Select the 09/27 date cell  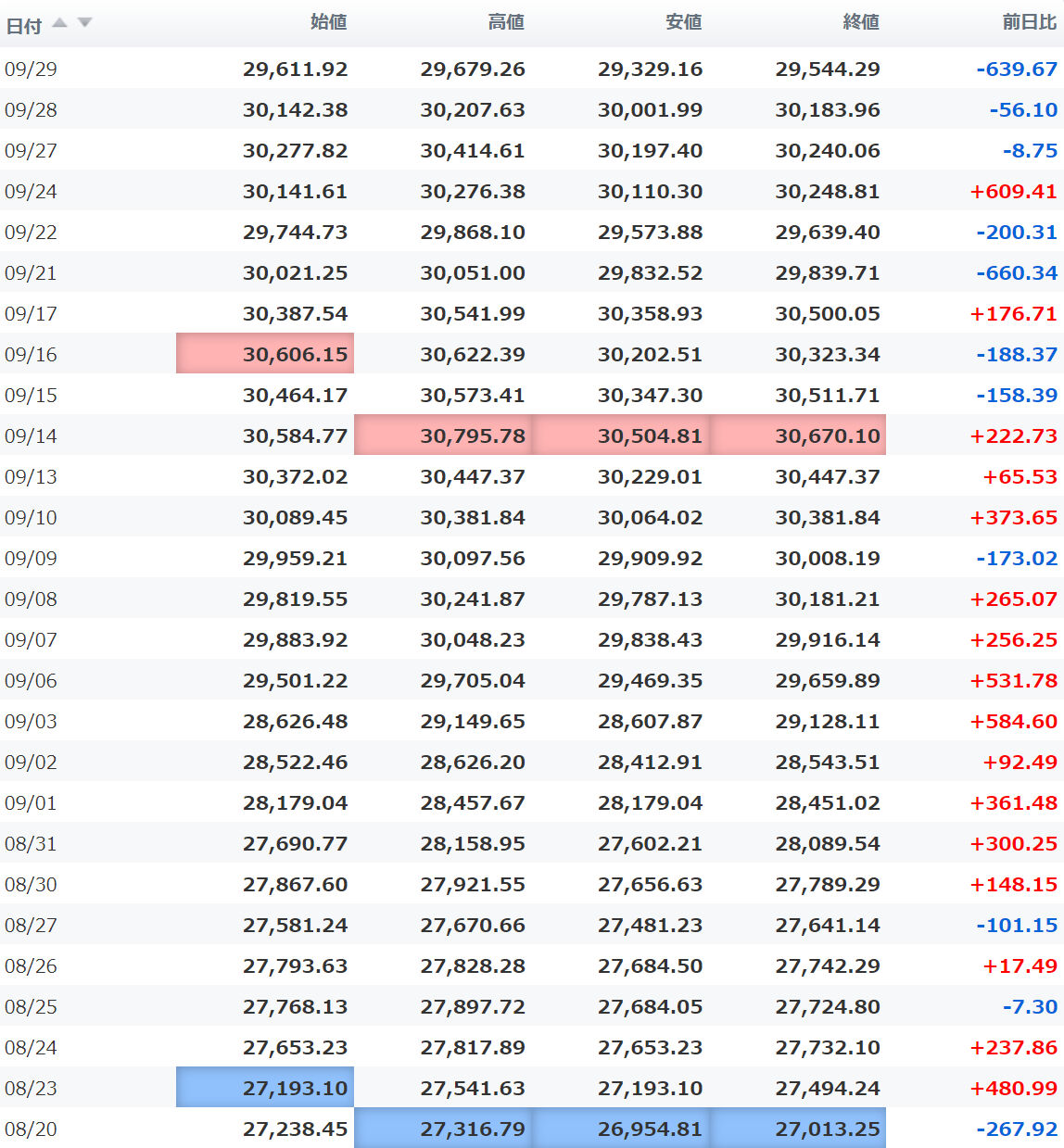31,150
